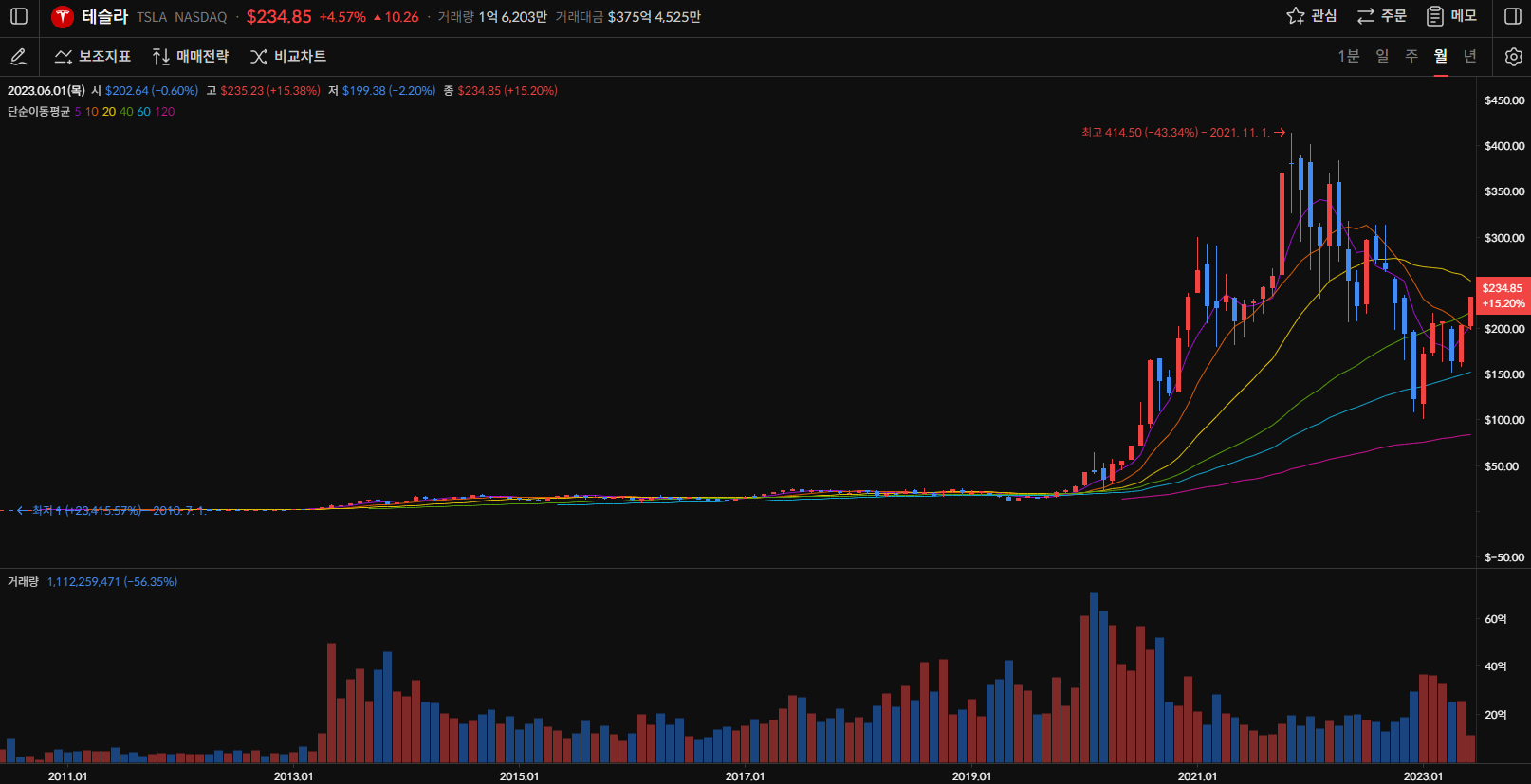The height and width of the screenshot is (784, 1531).
Task: Click the 2019.01 date axis label
Action: coord(971,776)
